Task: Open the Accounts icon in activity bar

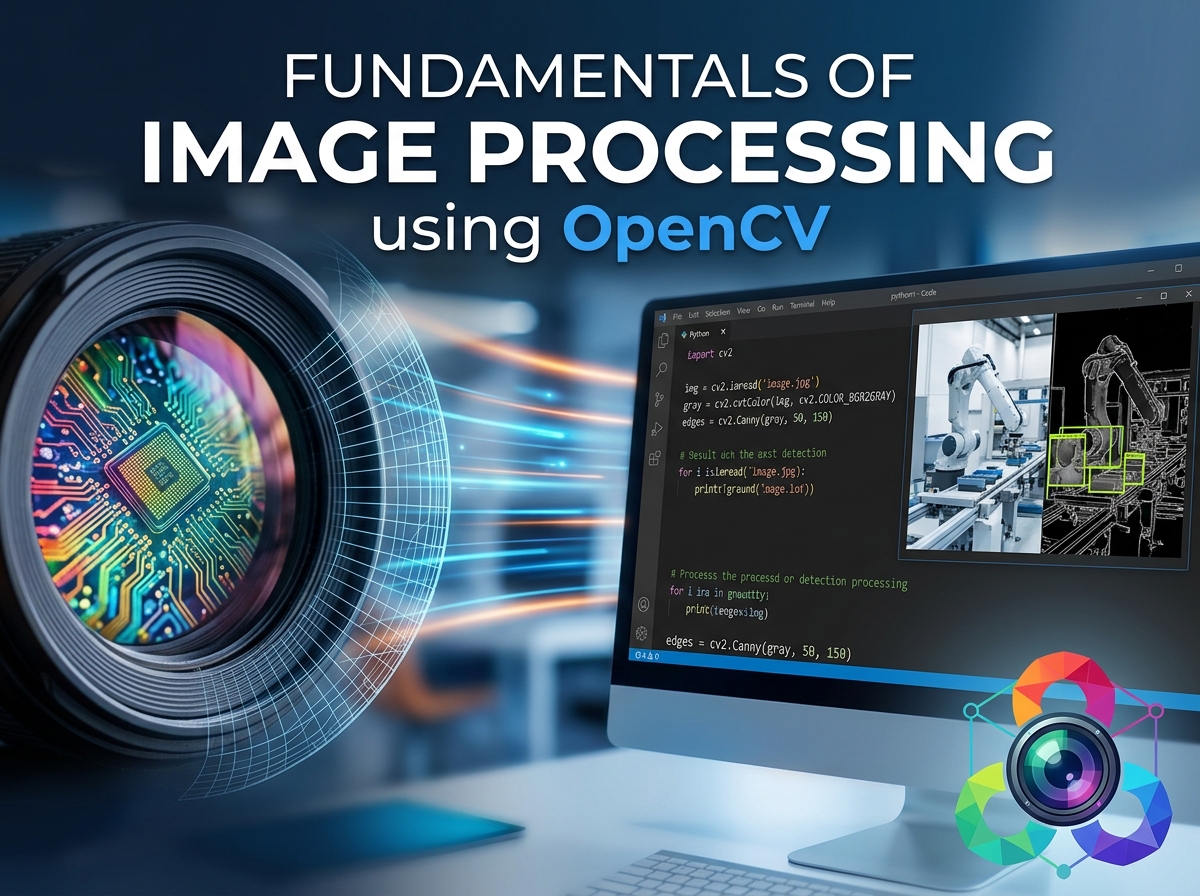Action: 643,604
